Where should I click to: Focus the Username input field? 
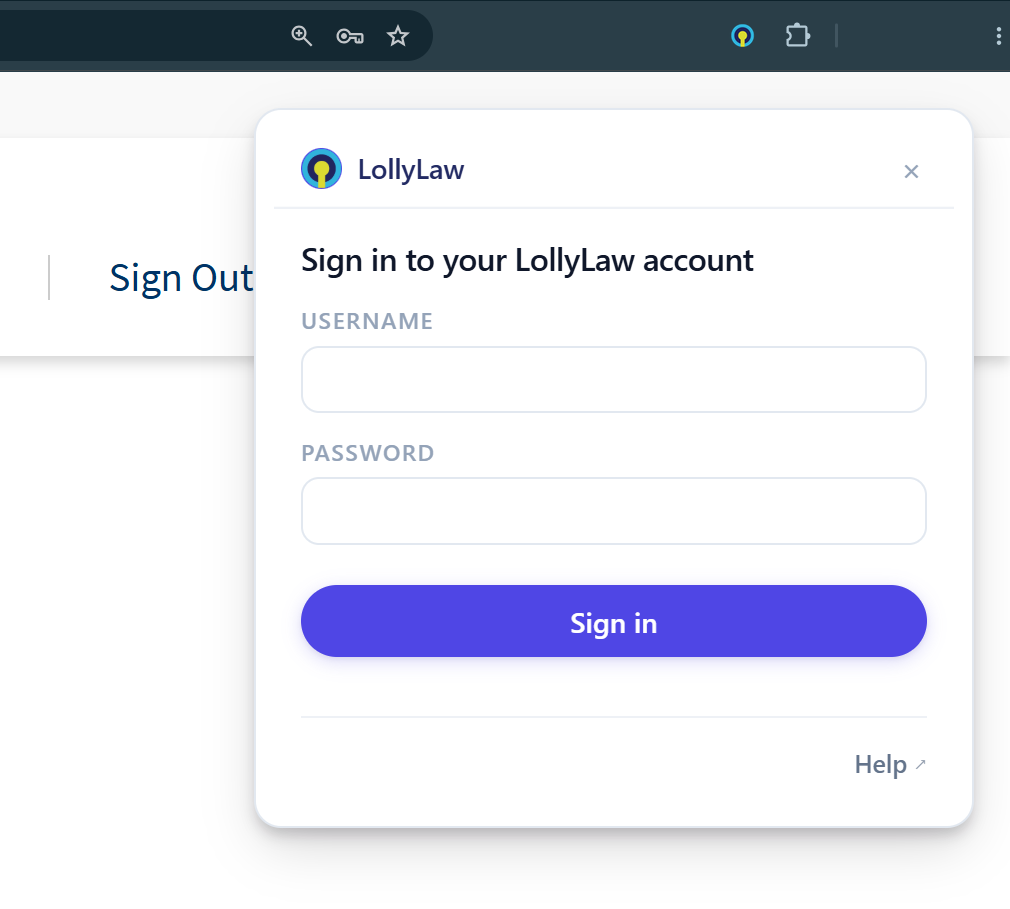[614, 379]
